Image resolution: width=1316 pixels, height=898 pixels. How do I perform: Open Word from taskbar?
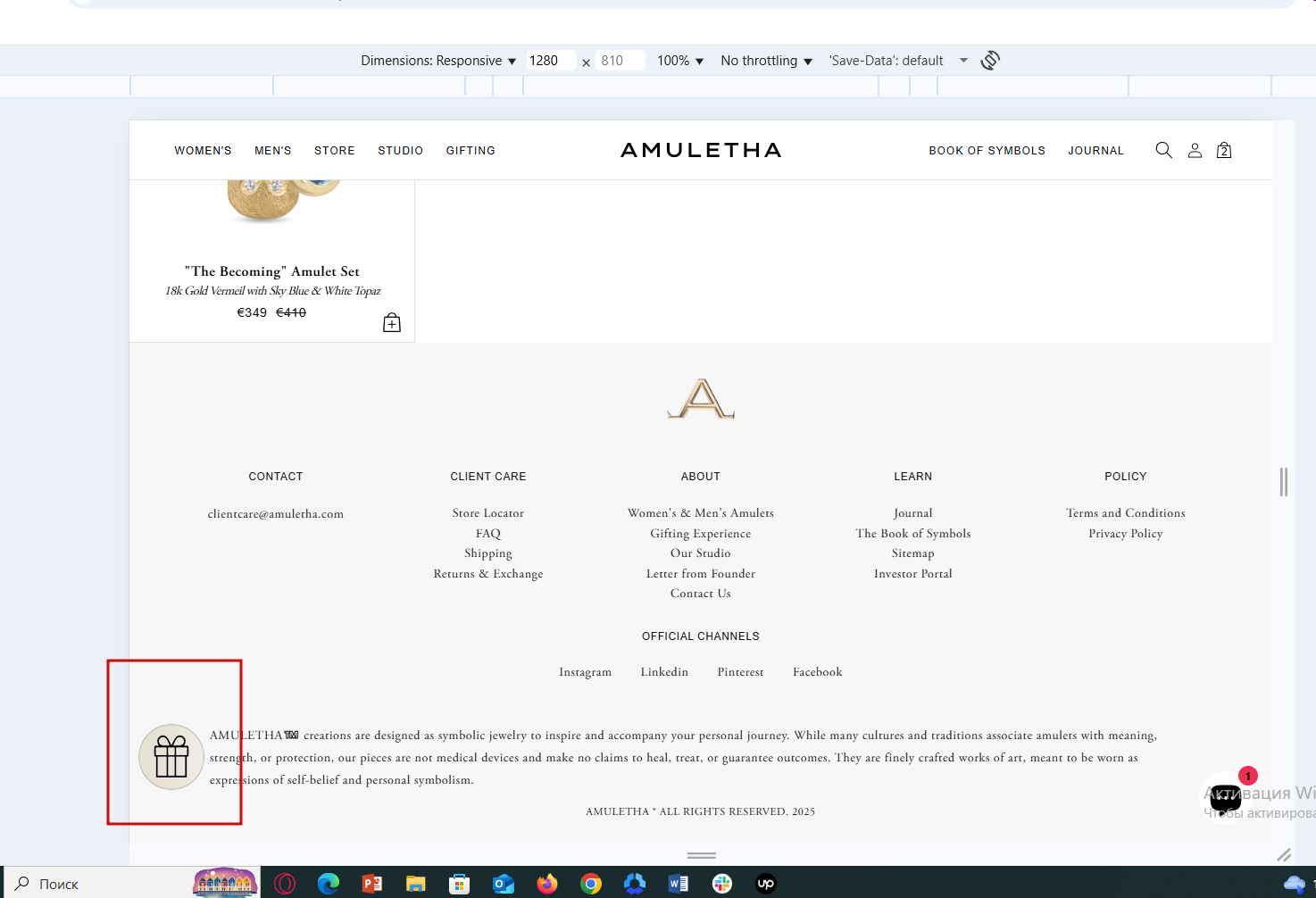pyautogui.click(x=679, y=884)
